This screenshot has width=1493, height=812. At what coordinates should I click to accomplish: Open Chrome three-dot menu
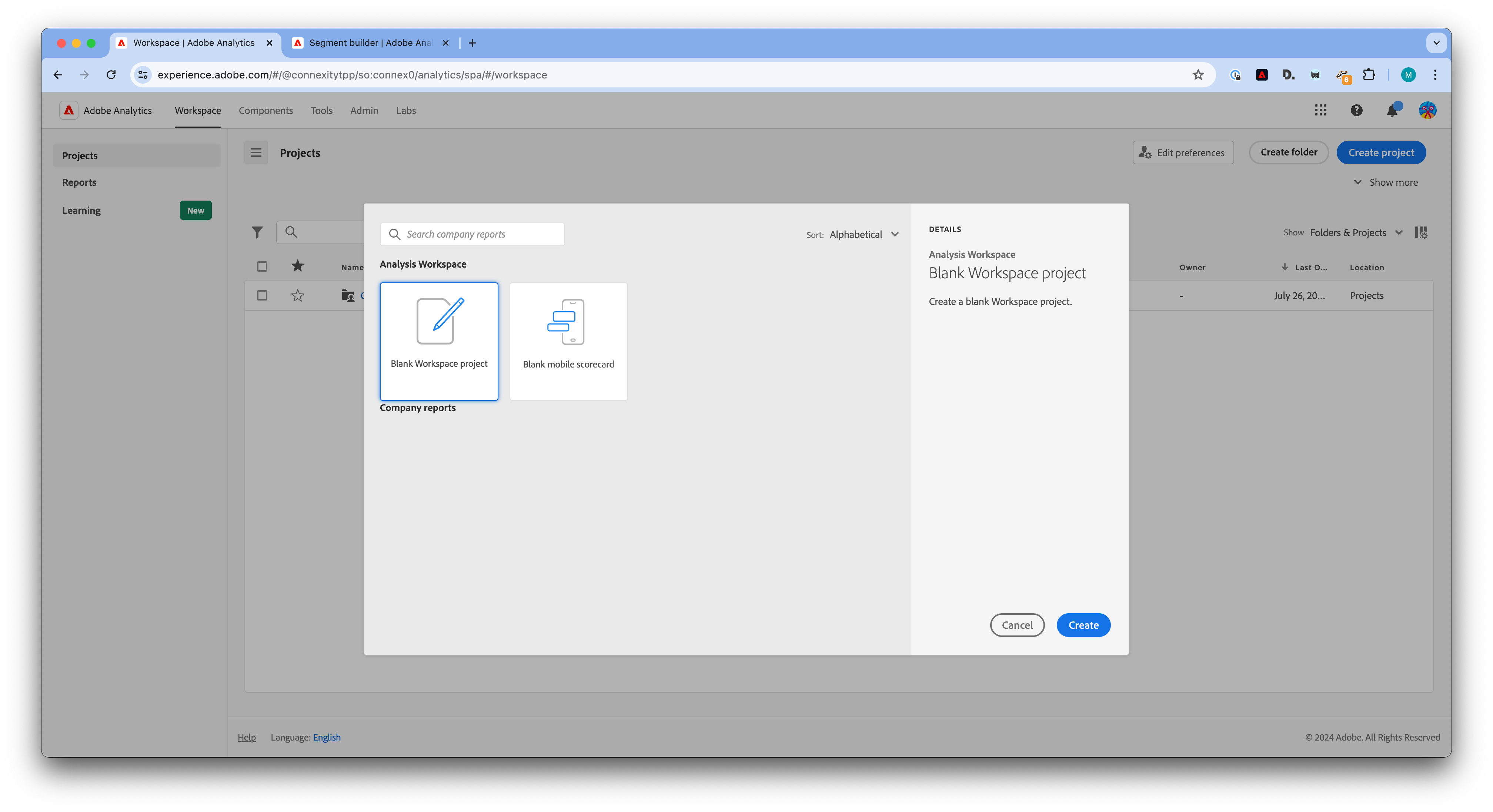[x=1435, y=75]
